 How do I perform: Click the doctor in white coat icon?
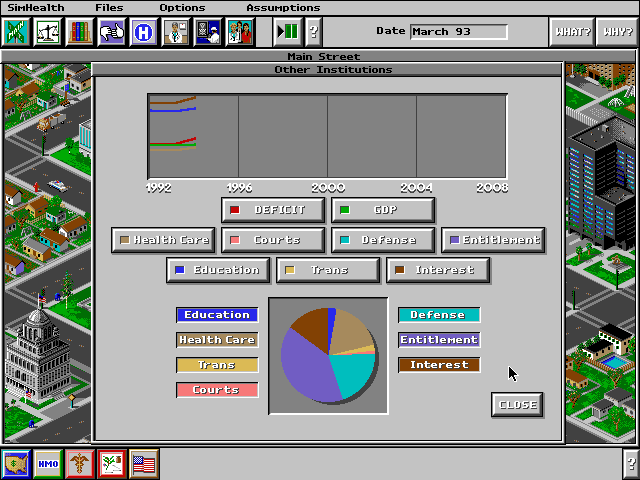tap(176, 32)
